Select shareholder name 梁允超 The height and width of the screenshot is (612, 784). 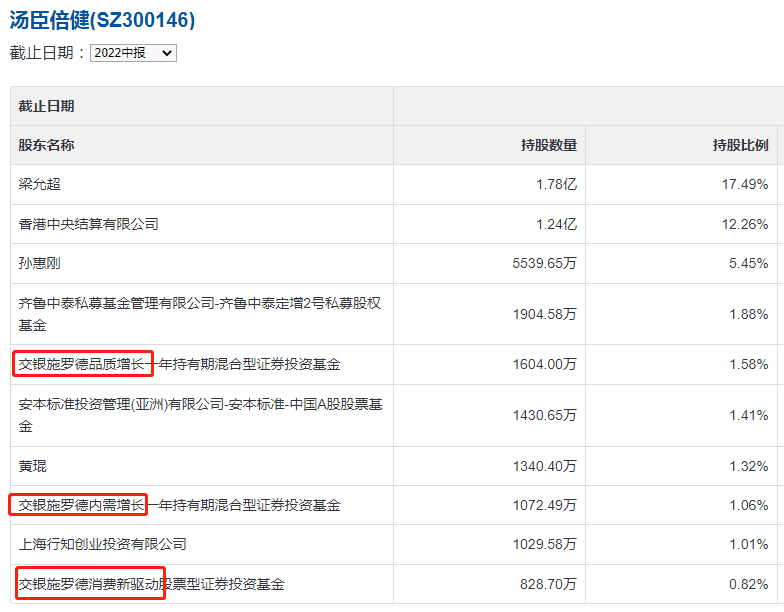pyautogui.click(x=40, y=184)
